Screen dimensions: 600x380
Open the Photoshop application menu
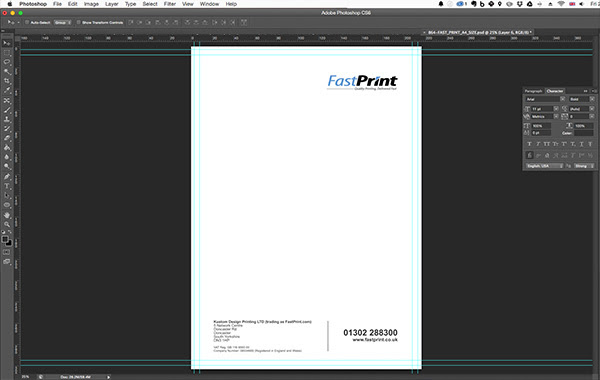pos(33,4)
